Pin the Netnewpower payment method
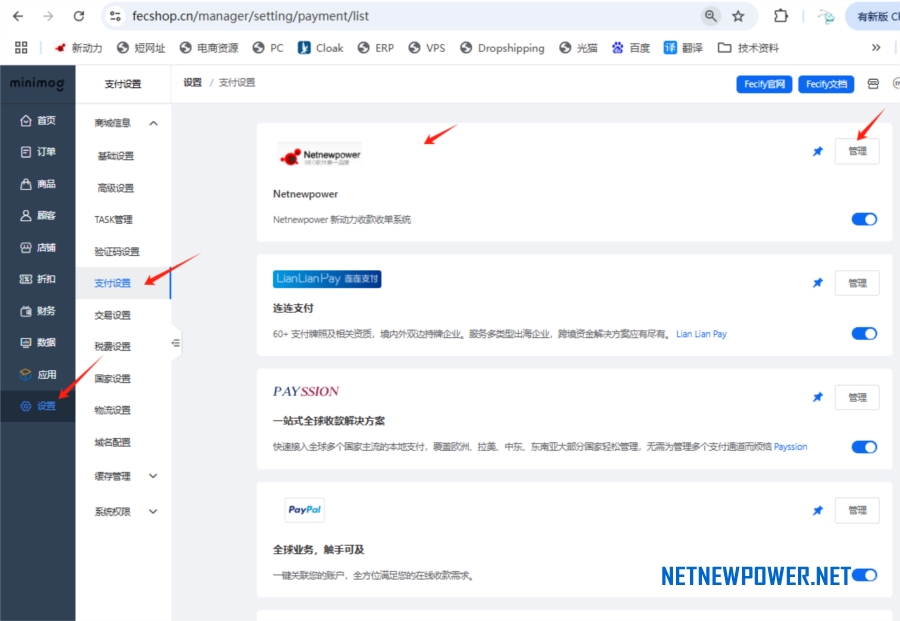 pyautogui.click(x=818, y=150)
